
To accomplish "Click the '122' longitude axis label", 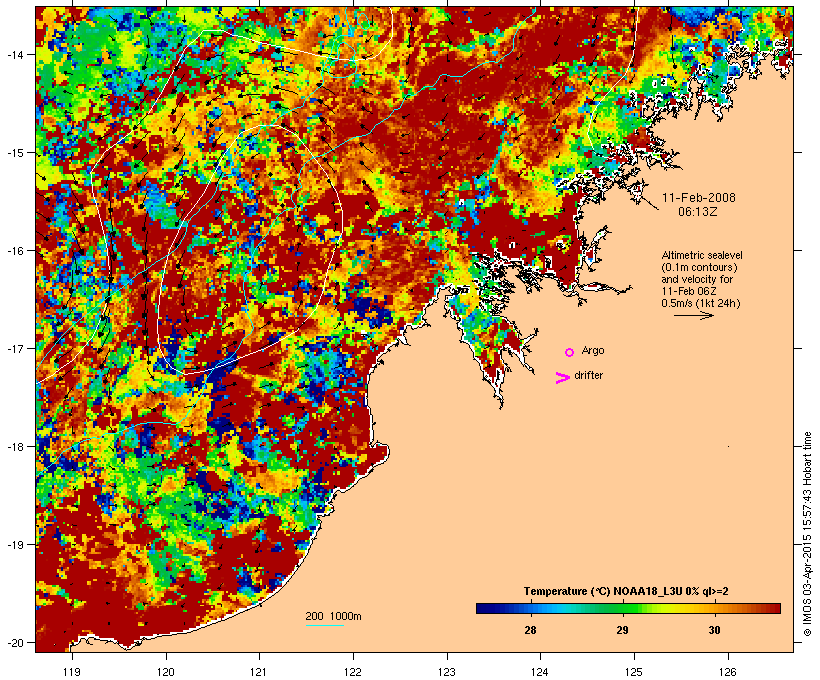I will click(x=353, y=672).
